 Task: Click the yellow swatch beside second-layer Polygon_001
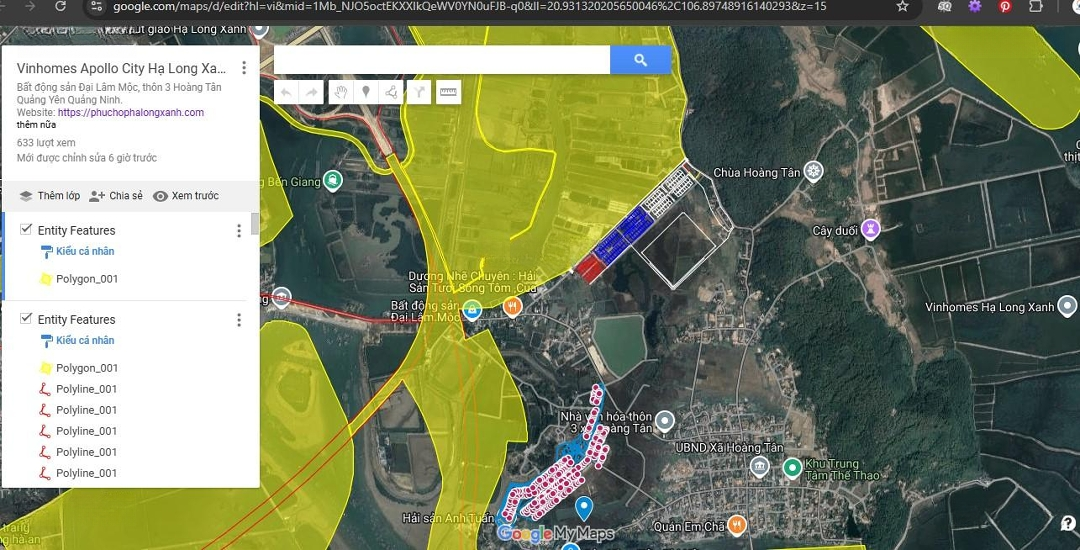pos(45,368)
